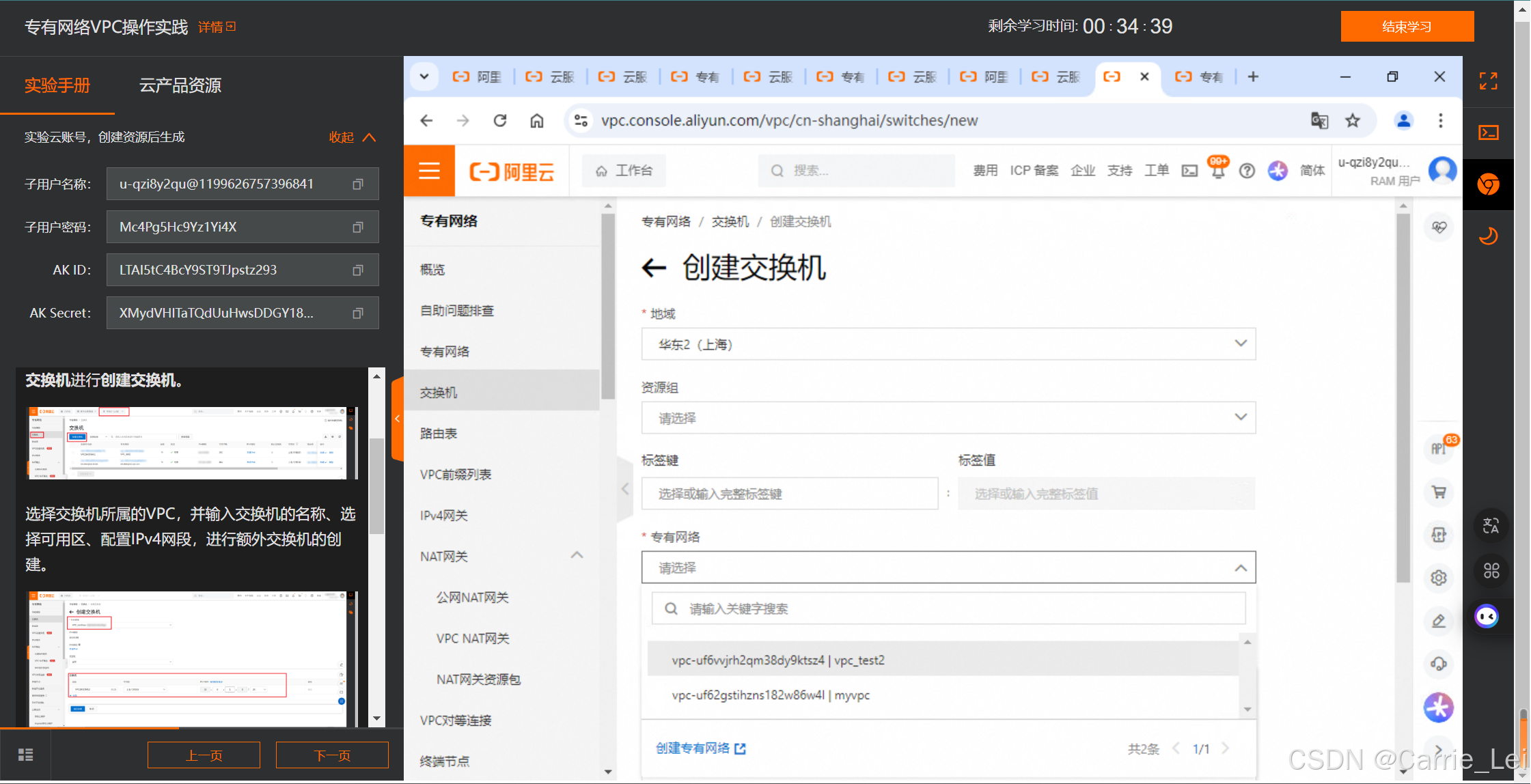Switch to 云产品资源 tab

[x=180, y=86]
